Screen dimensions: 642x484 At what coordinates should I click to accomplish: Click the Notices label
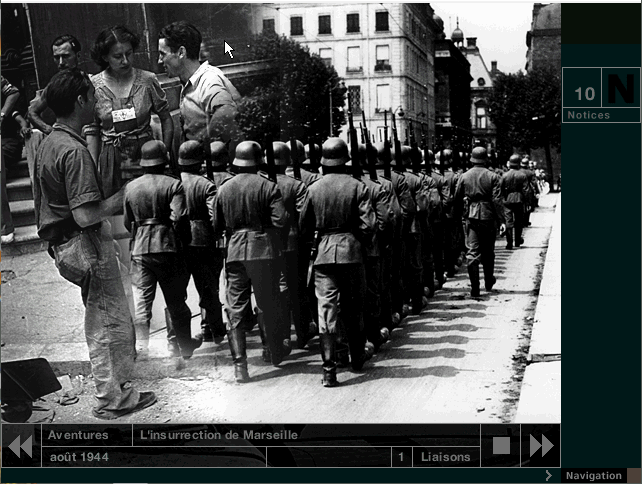[x=588, y=115]
